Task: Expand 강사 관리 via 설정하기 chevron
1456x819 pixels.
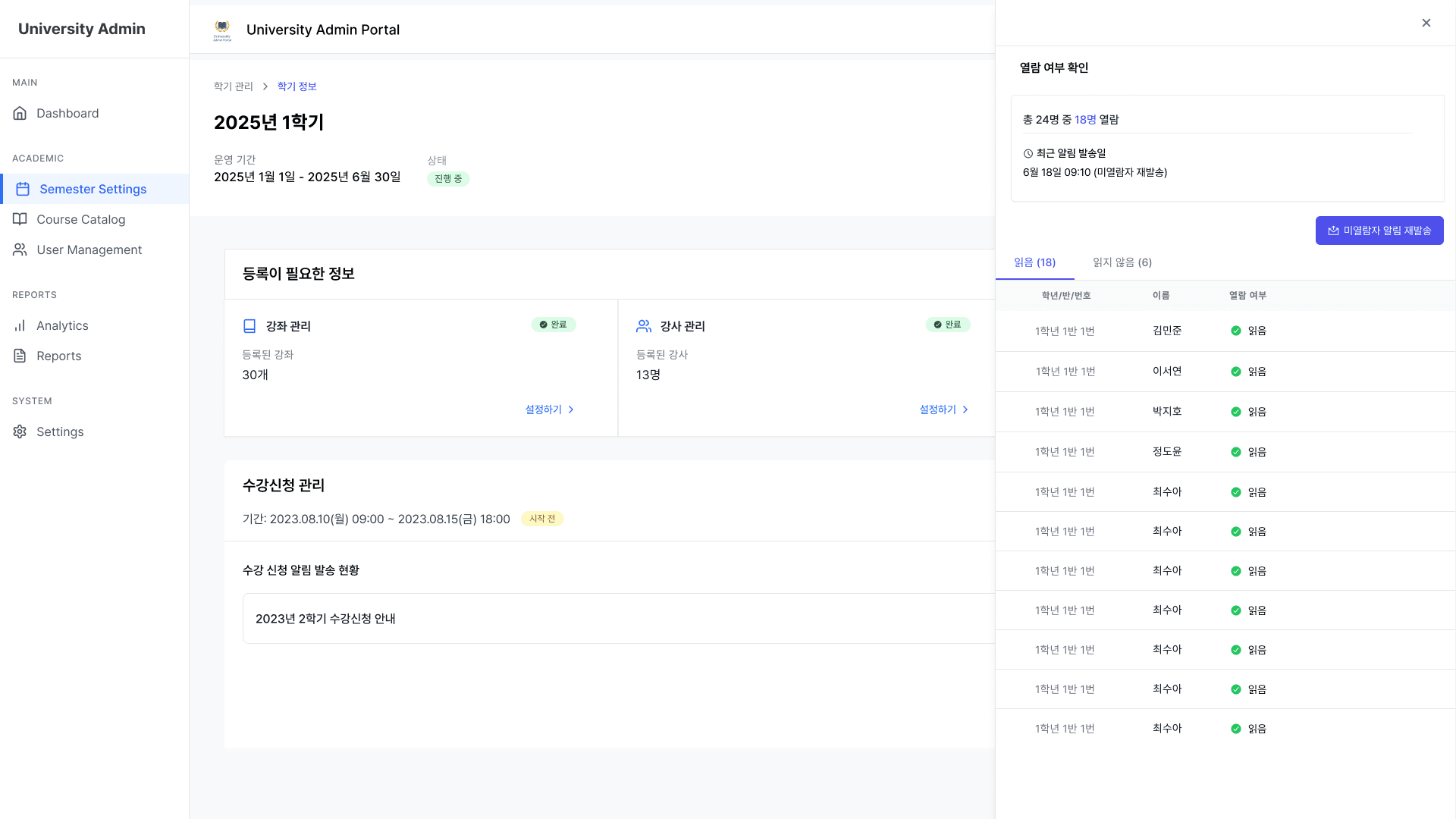Action: click(x=965, y=409)
